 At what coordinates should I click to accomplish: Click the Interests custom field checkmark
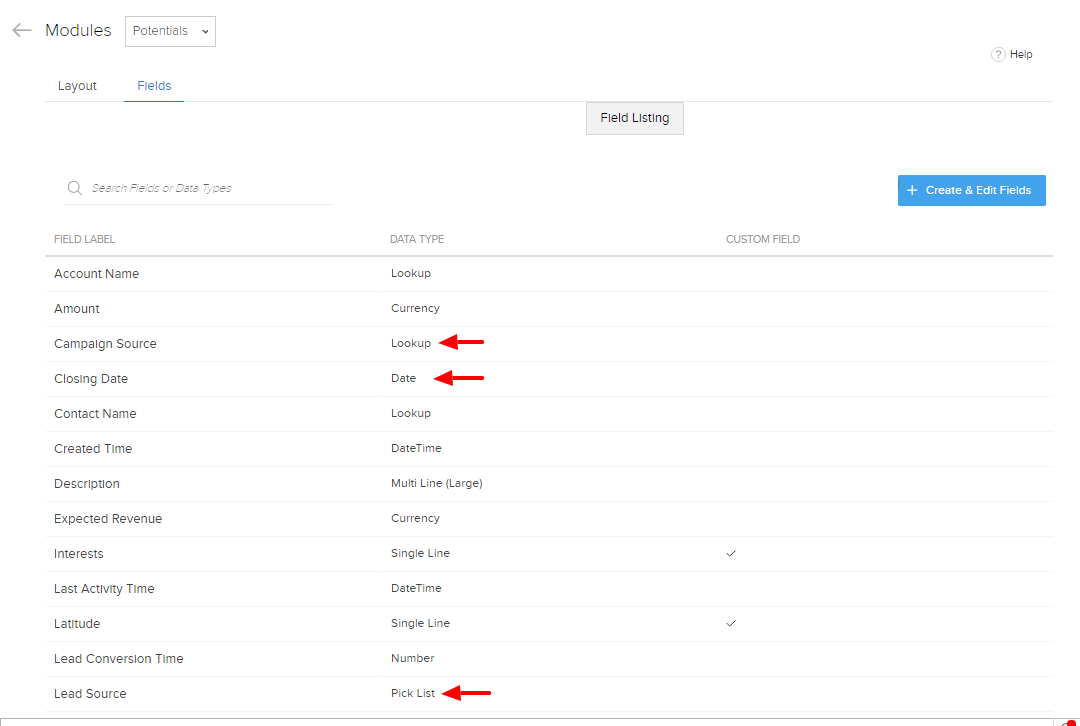(731, 553)
